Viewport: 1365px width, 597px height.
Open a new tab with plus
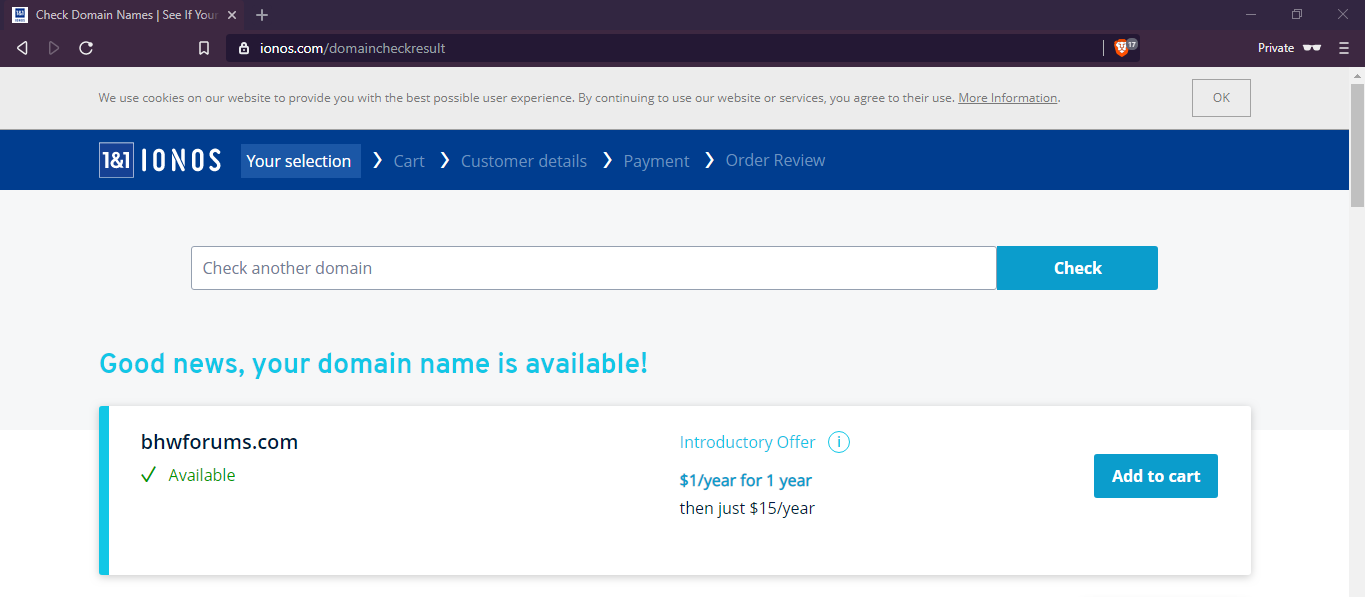click(262, 15)
